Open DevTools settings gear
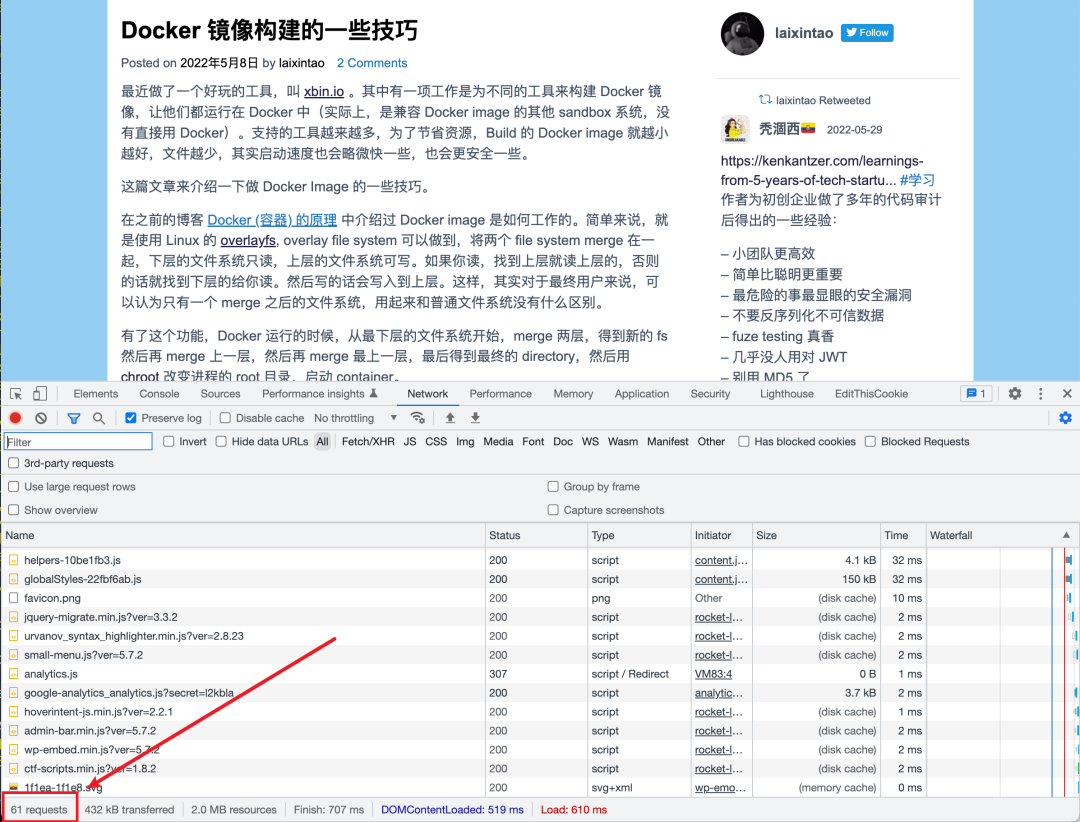Screen dimensions: 1080x822 click(x=1015, y=393)
